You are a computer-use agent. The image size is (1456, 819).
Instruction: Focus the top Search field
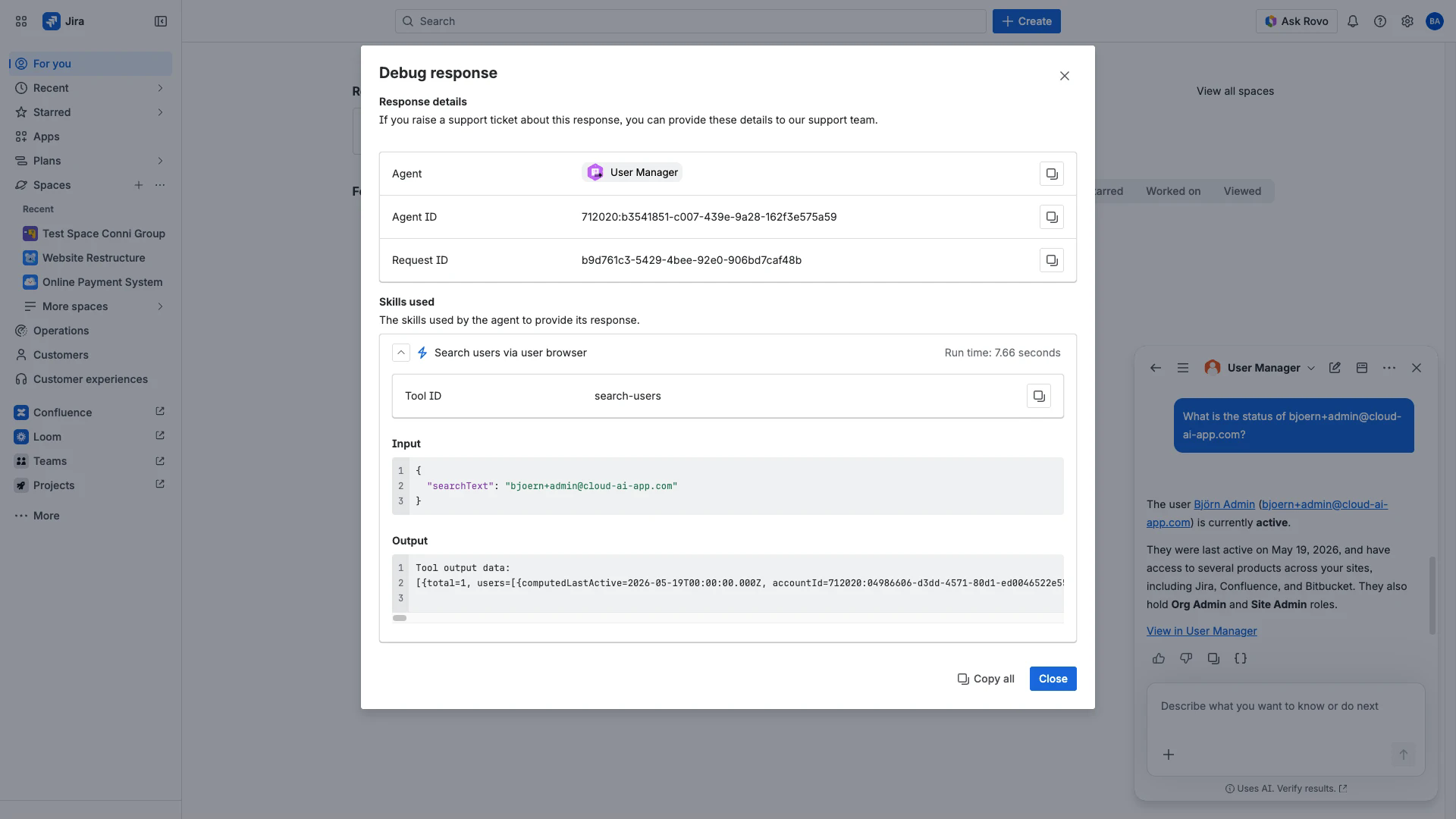click(x=690, y=21)
